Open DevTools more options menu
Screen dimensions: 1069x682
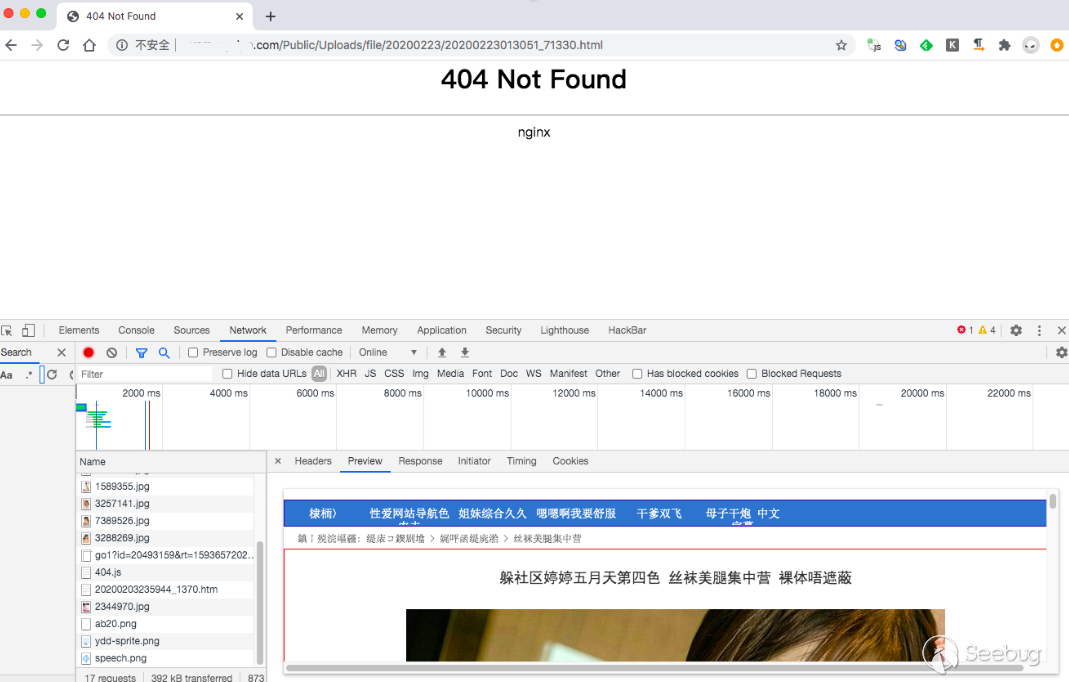(1039, 330)
